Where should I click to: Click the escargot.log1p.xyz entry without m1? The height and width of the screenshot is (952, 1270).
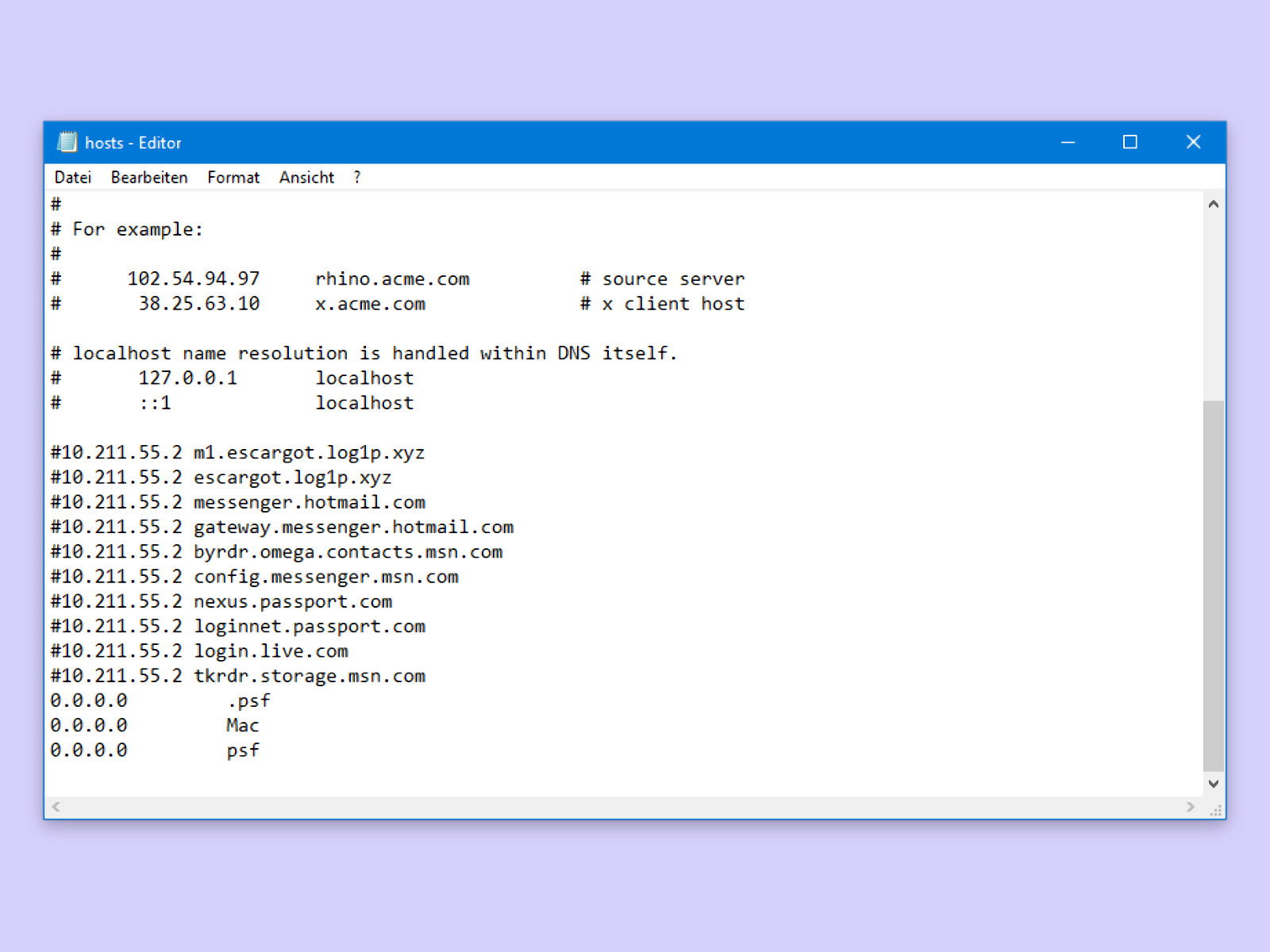pyautogui.click(x=292, y=478)
